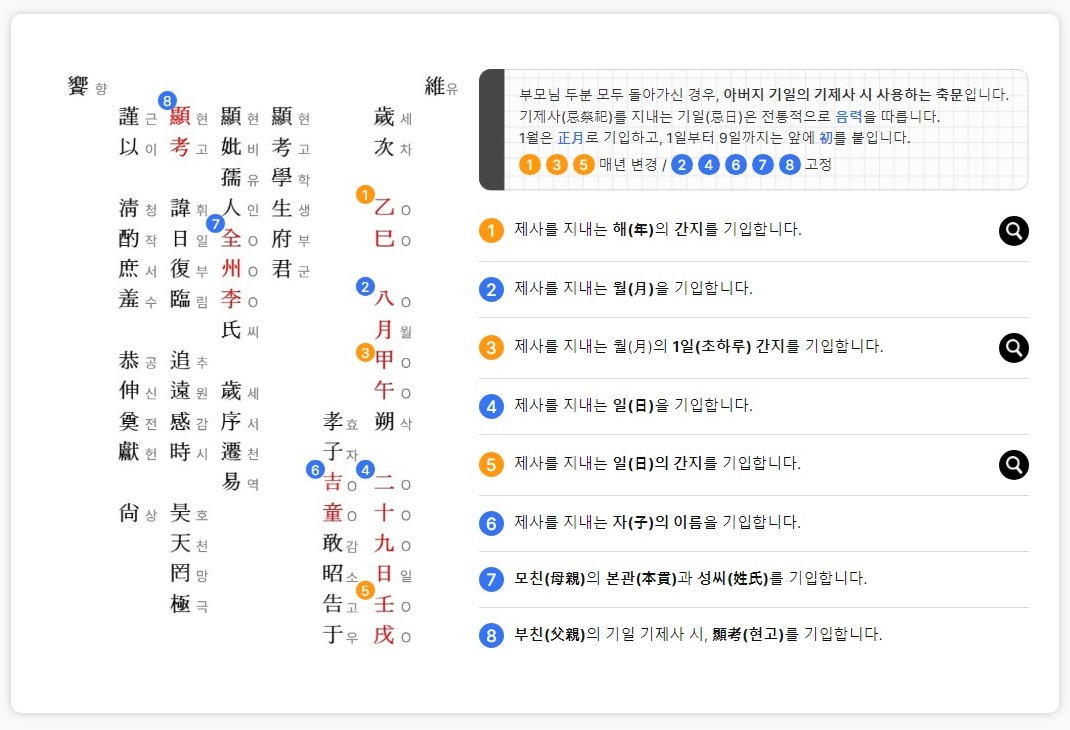Click the 朔 character labeled 삭

click(x=384, y=421)
